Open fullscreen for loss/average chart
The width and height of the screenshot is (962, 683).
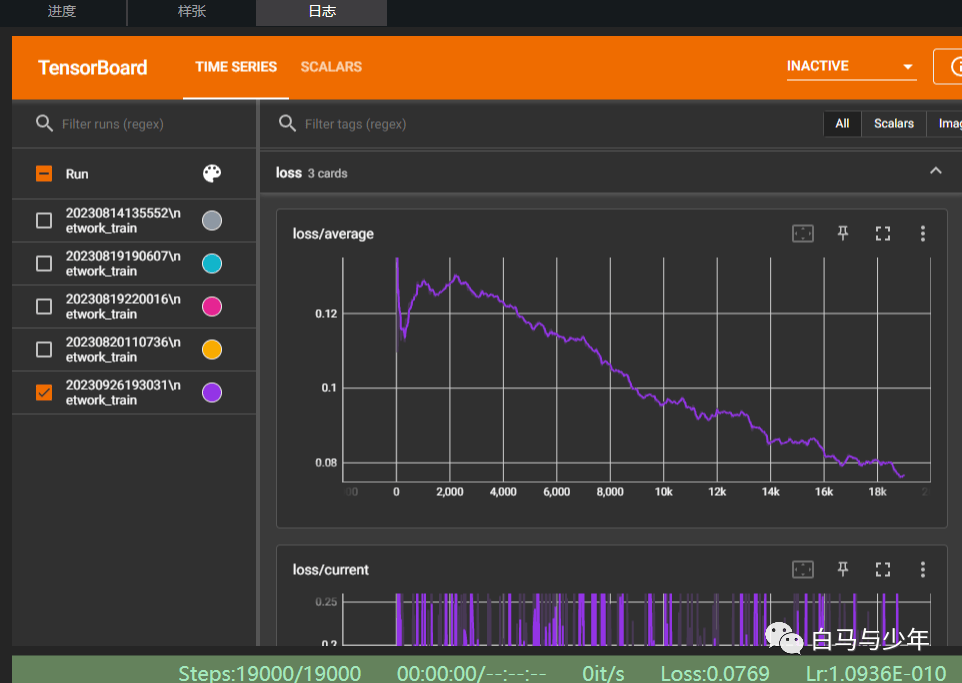tap(882, 233)
